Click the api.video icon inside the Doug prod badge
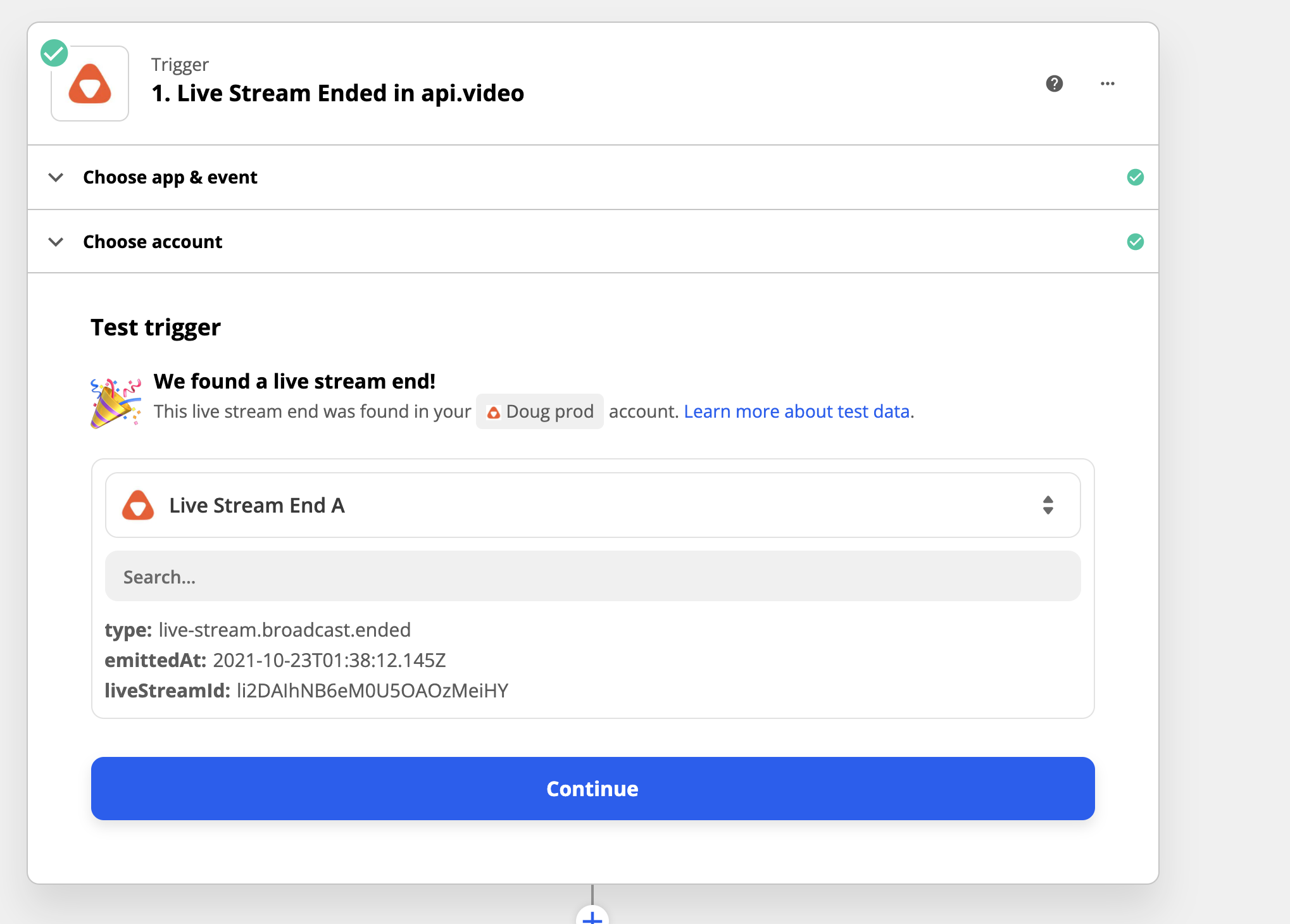1290x924 pixels. coord(494,411)
